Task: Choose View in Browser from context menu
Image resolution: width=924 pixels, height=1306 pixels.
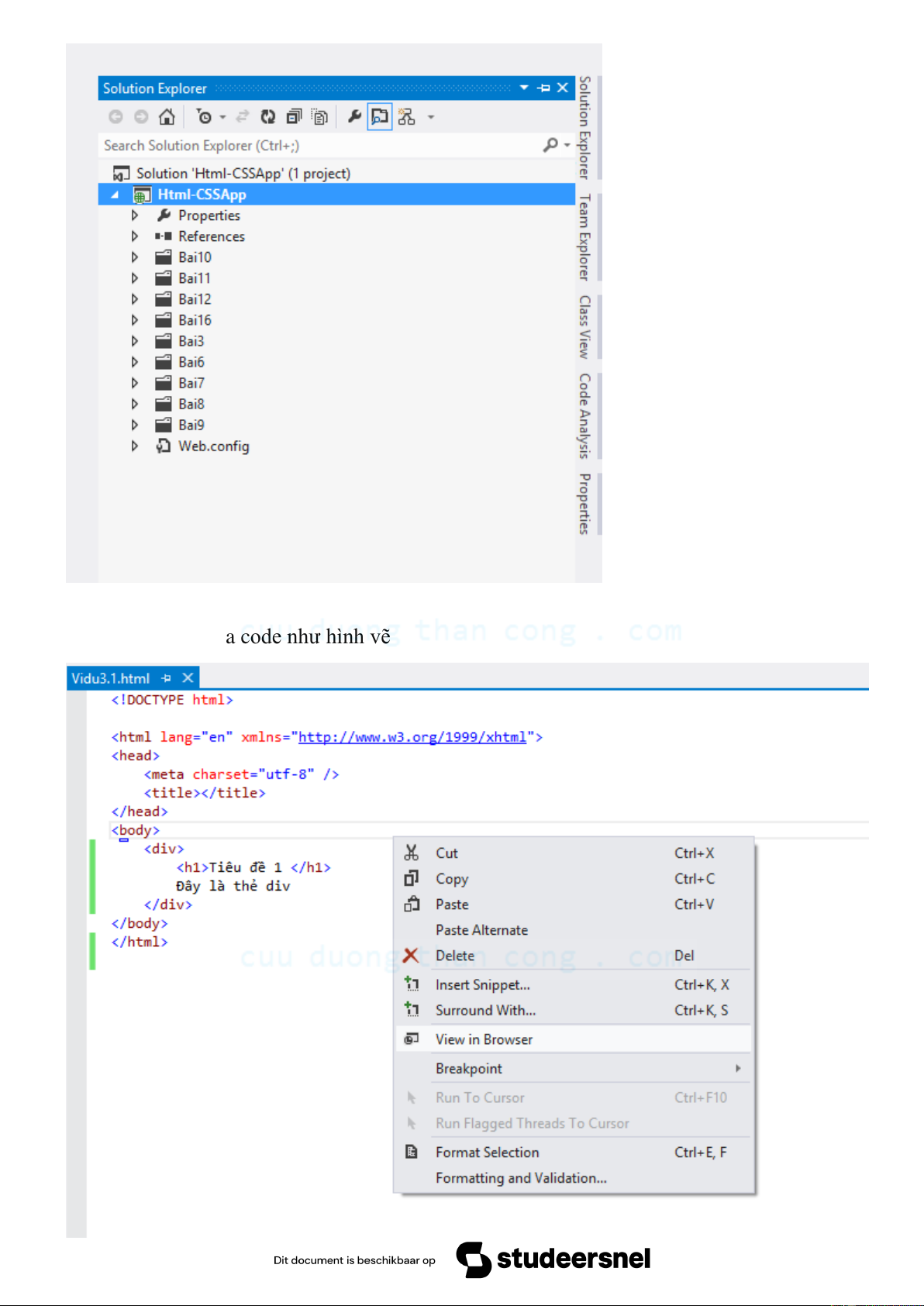Action: click(484, 1039)
